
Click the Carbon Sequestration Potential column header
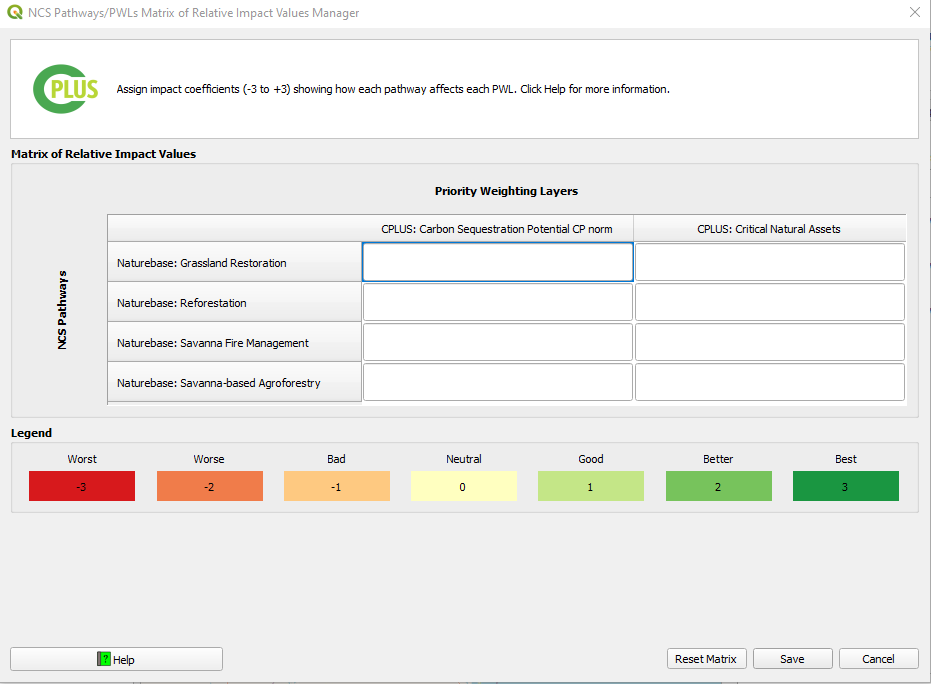coord(497,229)
